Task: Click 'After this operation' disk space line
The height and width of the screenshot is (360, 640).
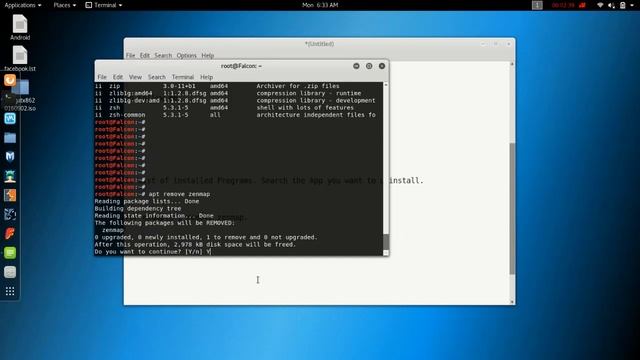Action: (195, 244)
